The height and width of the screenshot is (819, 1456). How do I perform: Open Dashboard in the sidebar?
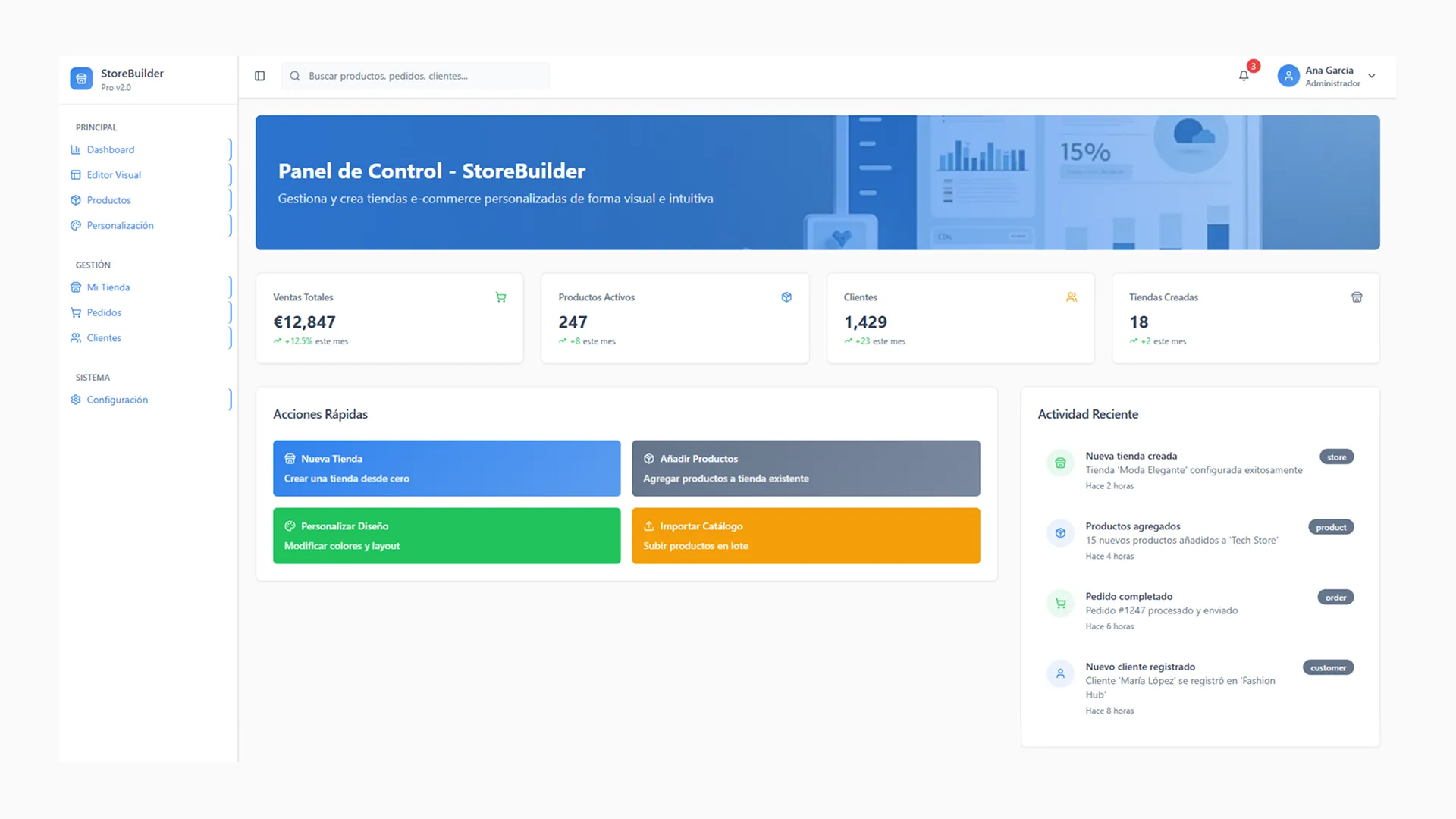coord(111,149)
